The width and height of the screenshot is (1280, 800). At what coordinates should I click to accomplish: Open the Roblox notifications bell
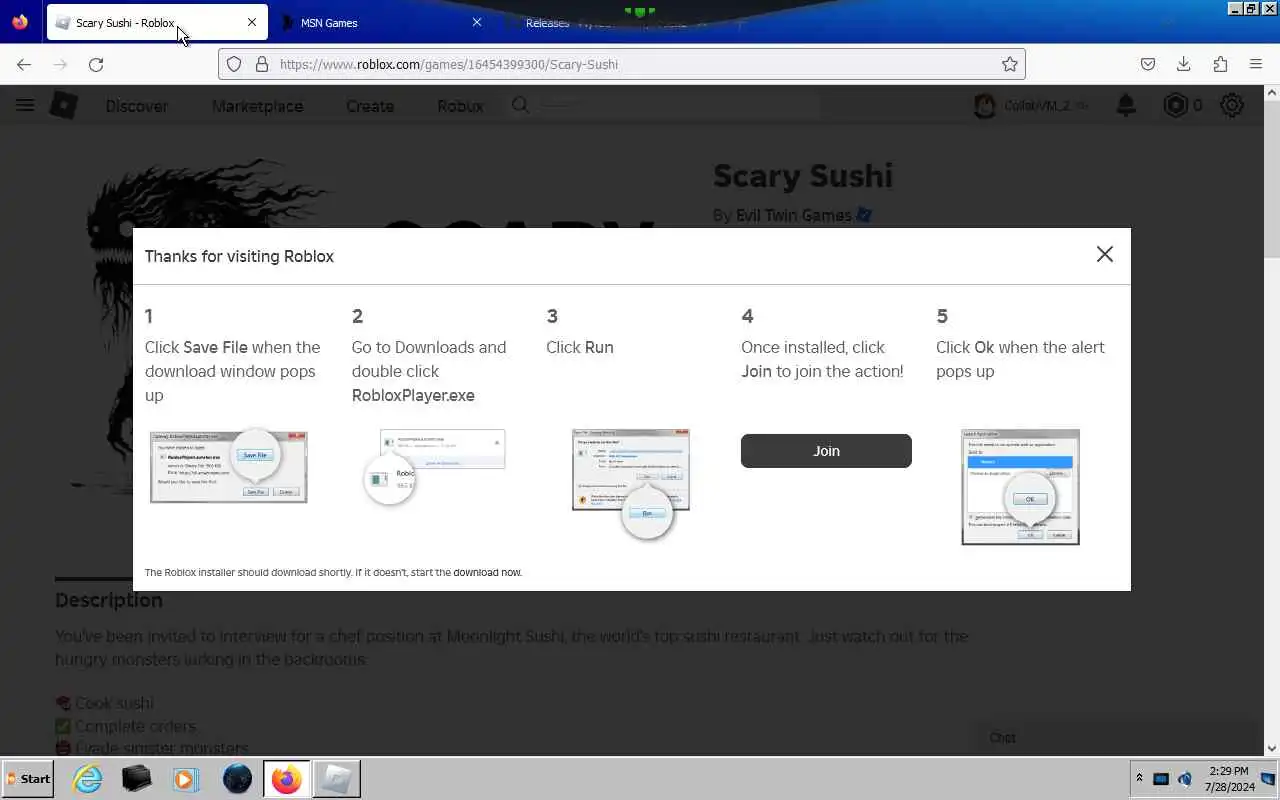tap(1126, 105)
